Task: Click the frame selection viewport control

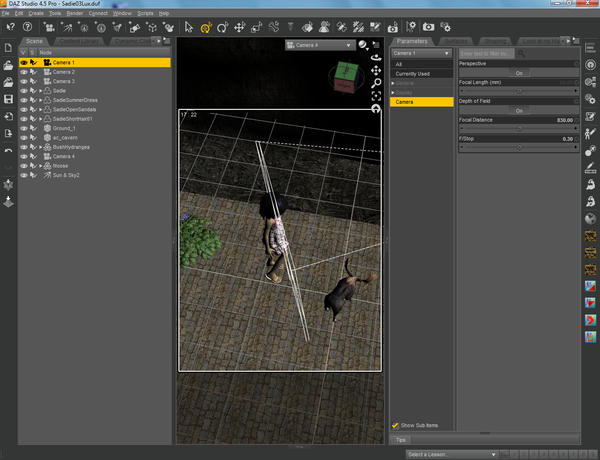Action: (x=375, y=96)
